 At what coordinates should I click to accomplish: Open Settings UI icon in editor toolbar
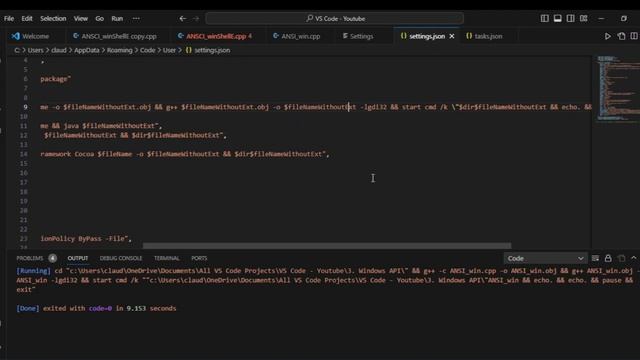pos(621,36)
